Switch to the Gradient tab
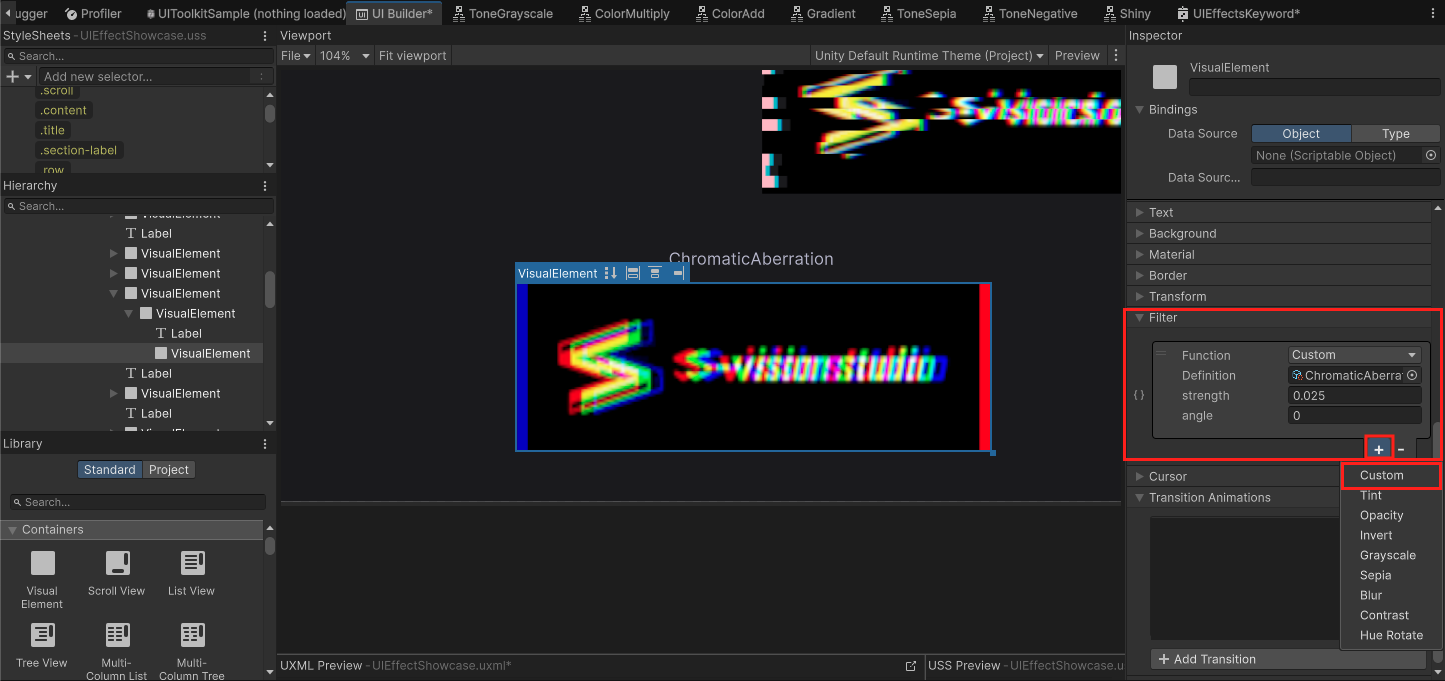The height and width of the screenshot is (681, 1445). tap(823, 13)
